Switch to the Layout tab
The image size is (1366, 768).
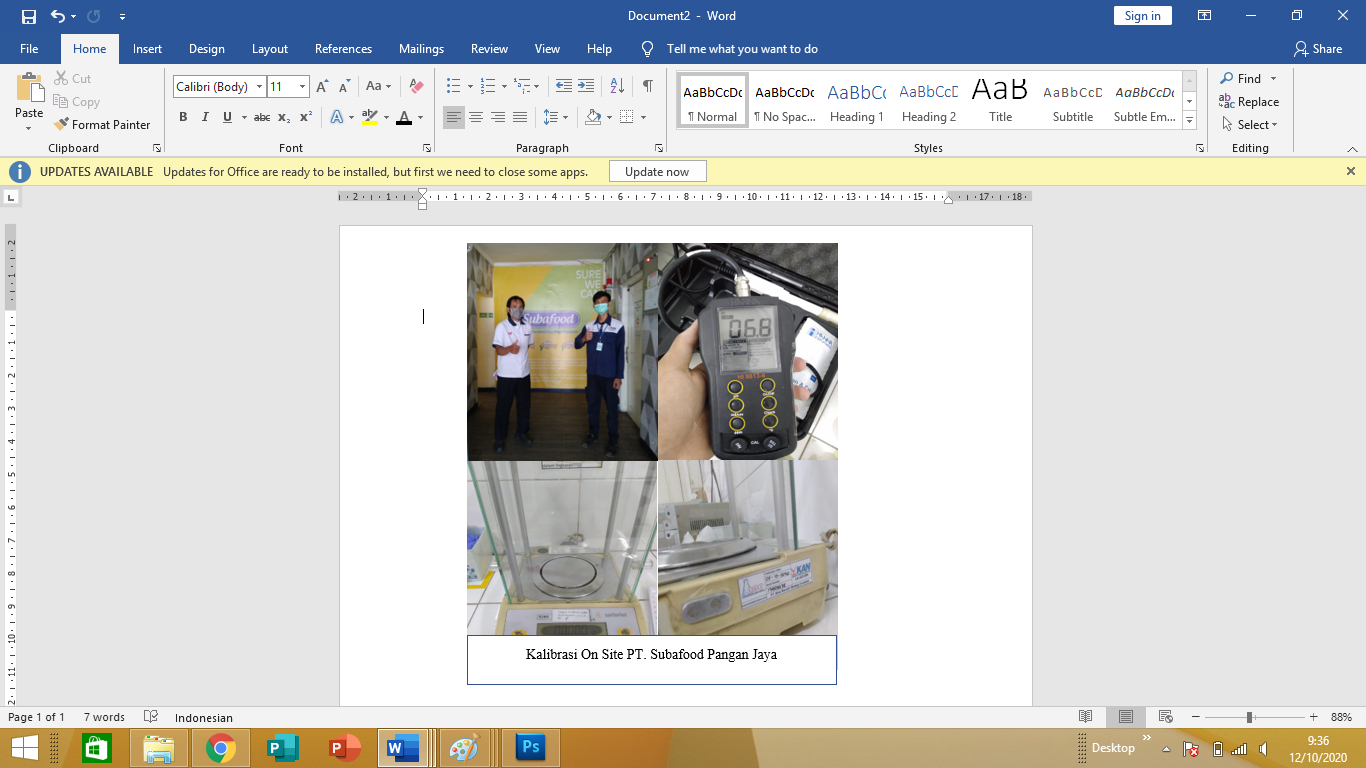tap(270, 49)
